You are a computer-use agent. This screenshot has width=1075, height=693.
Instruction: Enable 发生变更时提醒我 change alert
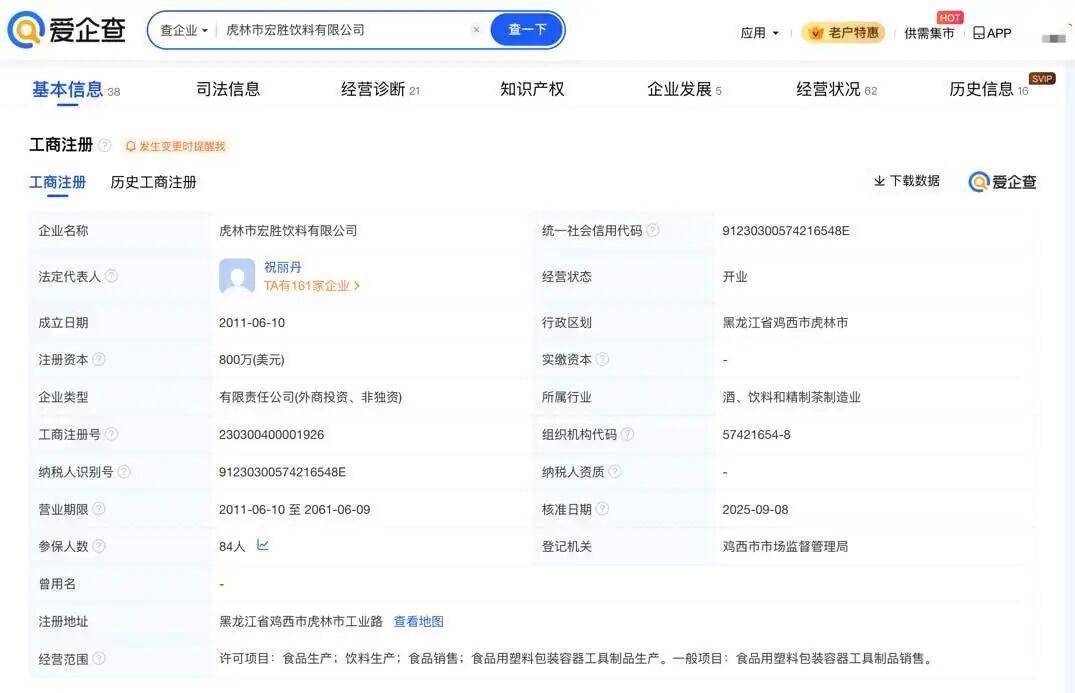pyautogui.click(x=176, y=146)
